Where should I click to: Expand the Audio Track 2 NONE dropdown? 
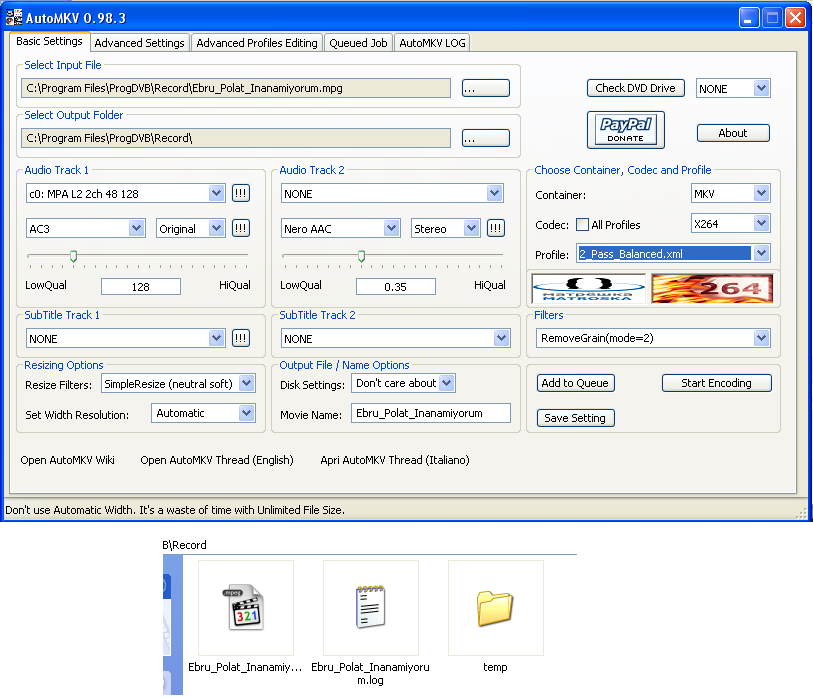pos(392,193)
